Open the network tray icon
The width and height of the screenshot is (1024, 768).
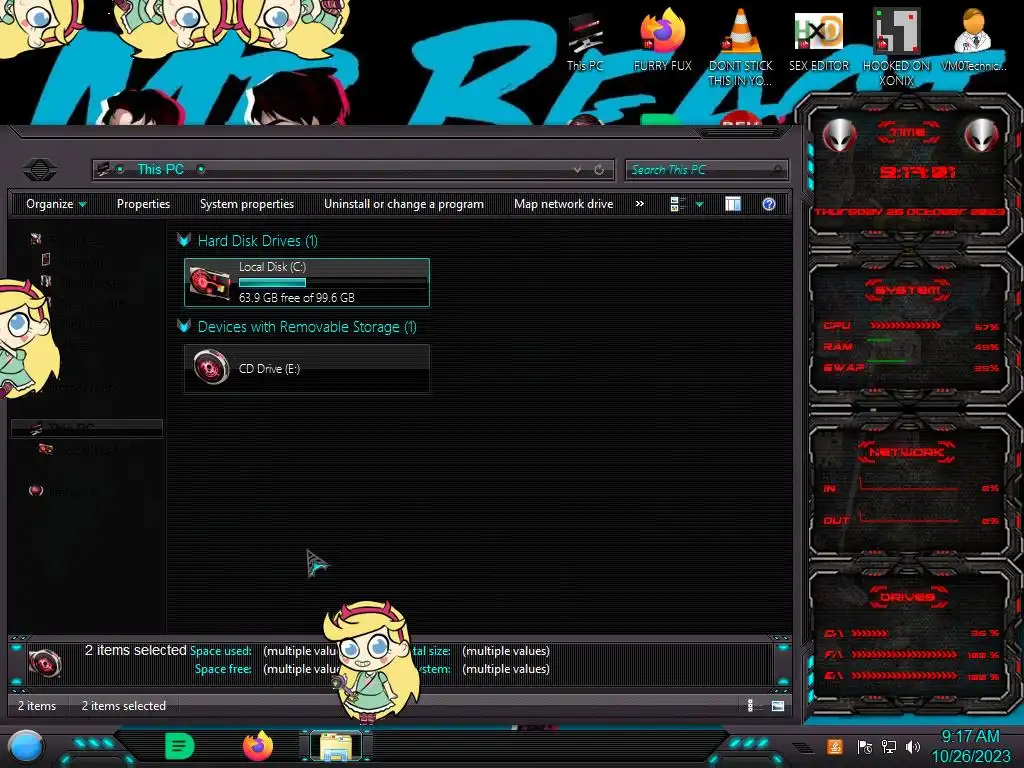tap(889, 746)
